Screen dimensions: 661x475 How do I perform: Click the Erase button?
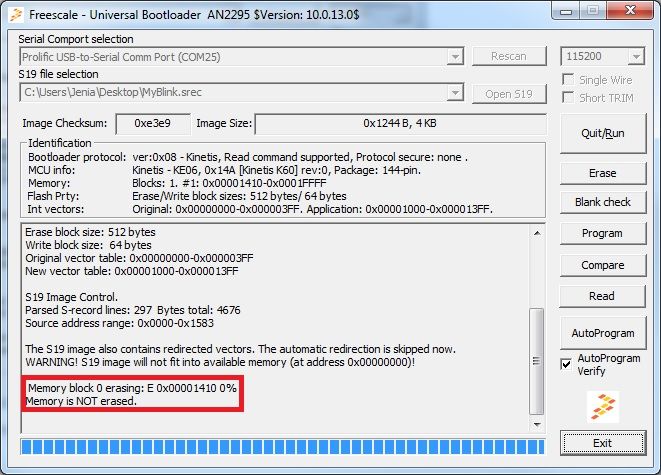603,173
